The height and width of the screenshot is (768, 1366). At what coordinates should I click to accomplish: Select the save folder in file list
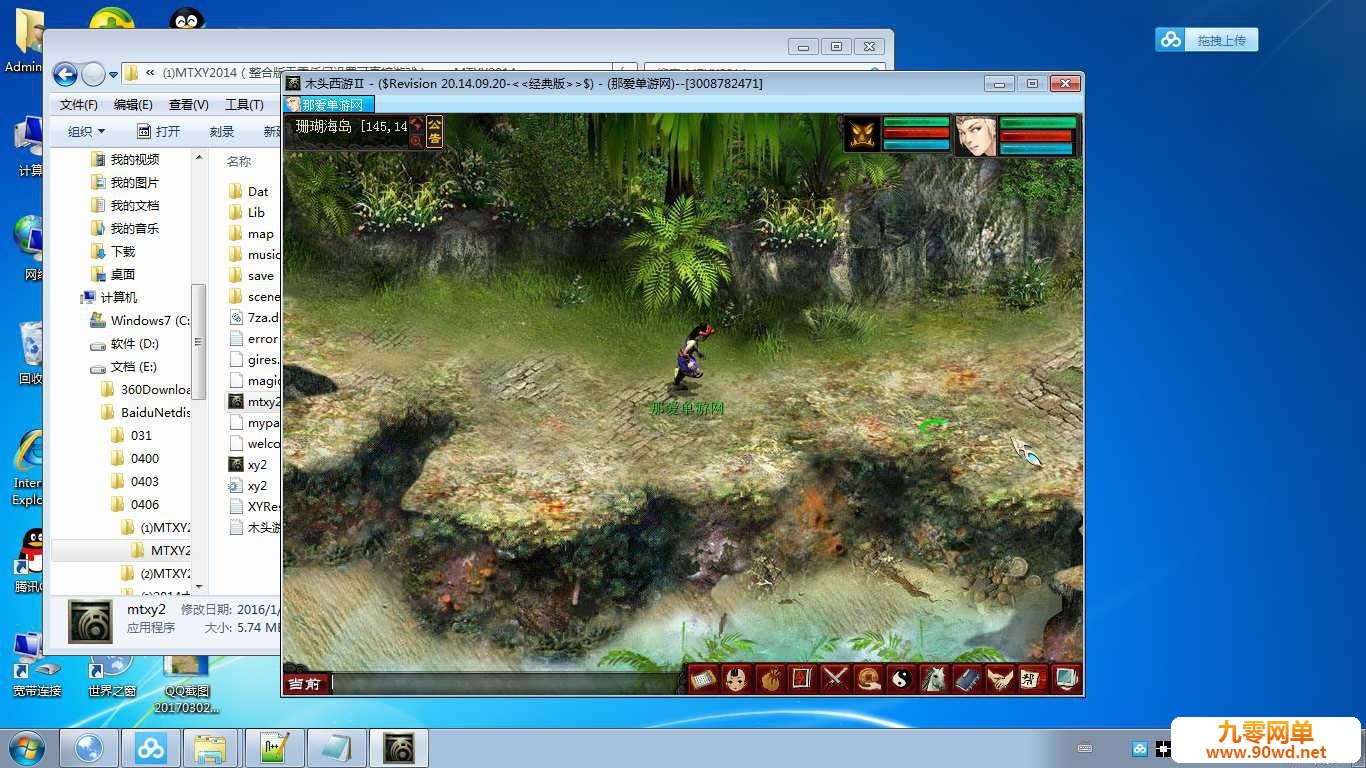[251, 275]
